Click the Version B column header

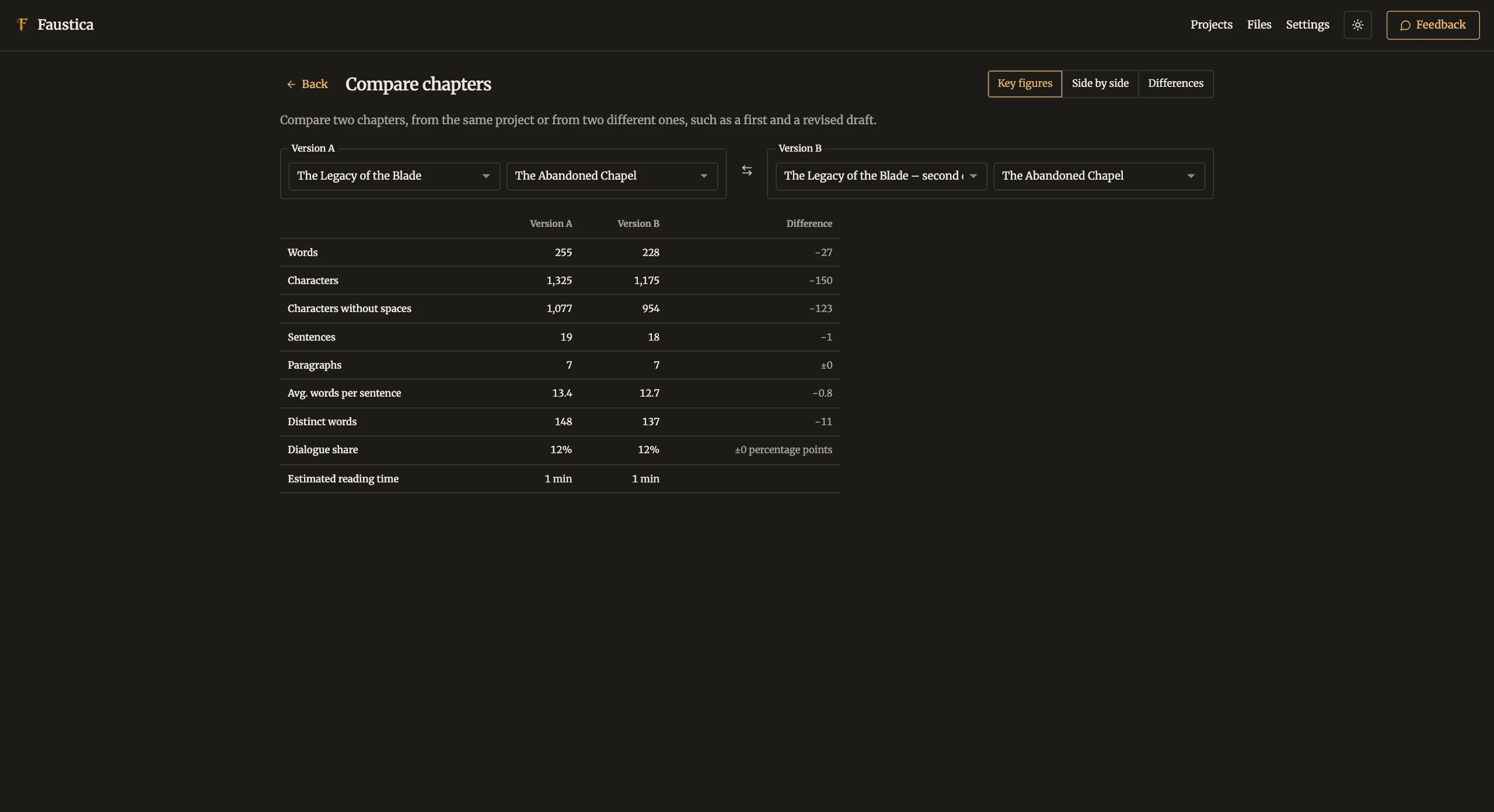point(638,223)
